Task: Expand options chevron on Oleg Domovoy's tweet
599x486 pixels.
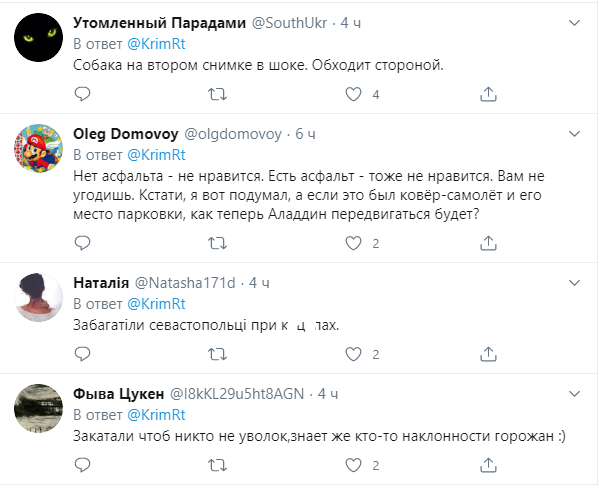Action: click(x=575, y=134)
